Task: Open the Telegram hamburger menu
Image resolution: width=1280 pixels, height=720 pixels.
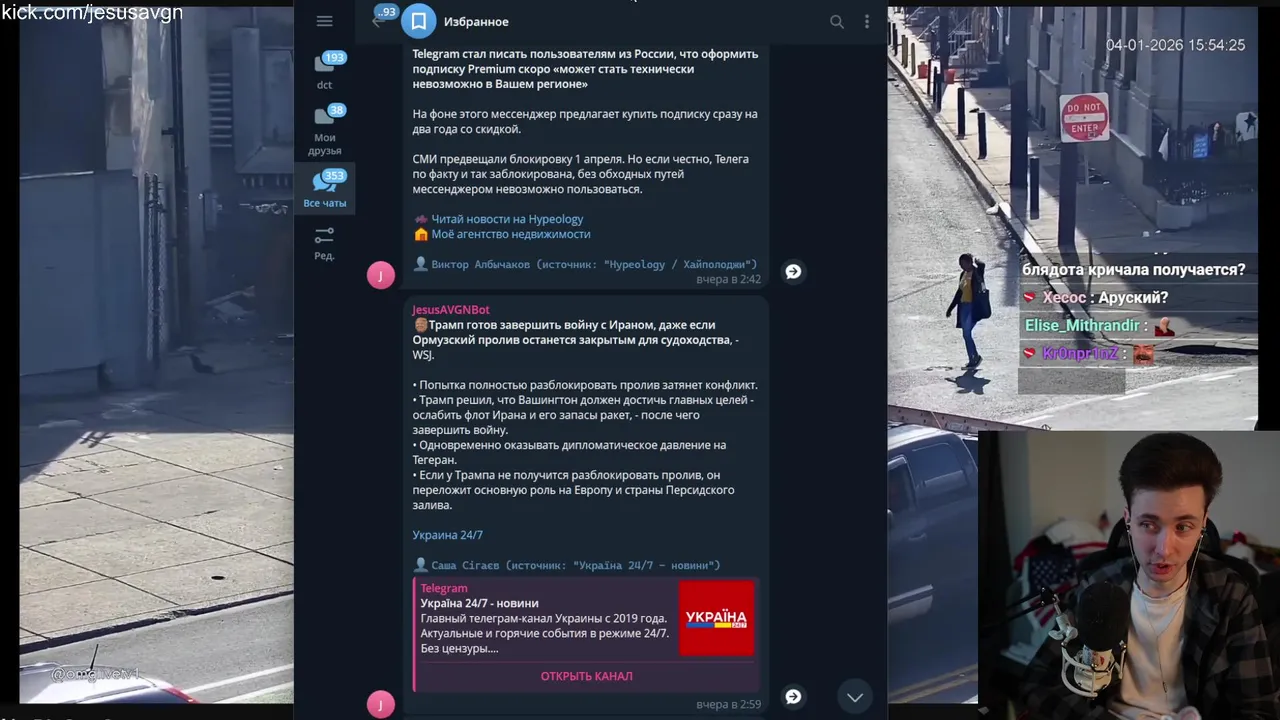Action: pyautogui.click(x=324, y=21)
